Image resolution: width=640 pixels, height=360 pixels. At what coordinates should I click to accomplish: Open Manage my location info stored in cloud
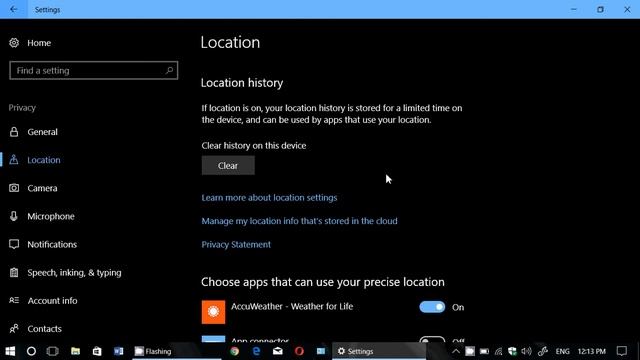pyautogui.click(x=299, y=221)
